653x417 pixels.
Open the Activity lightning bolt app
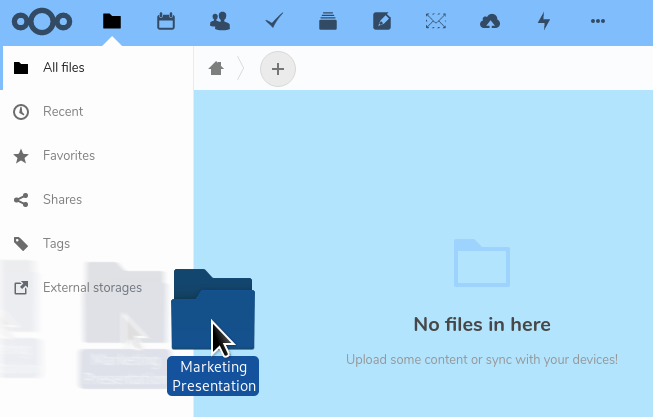point(544,21)
